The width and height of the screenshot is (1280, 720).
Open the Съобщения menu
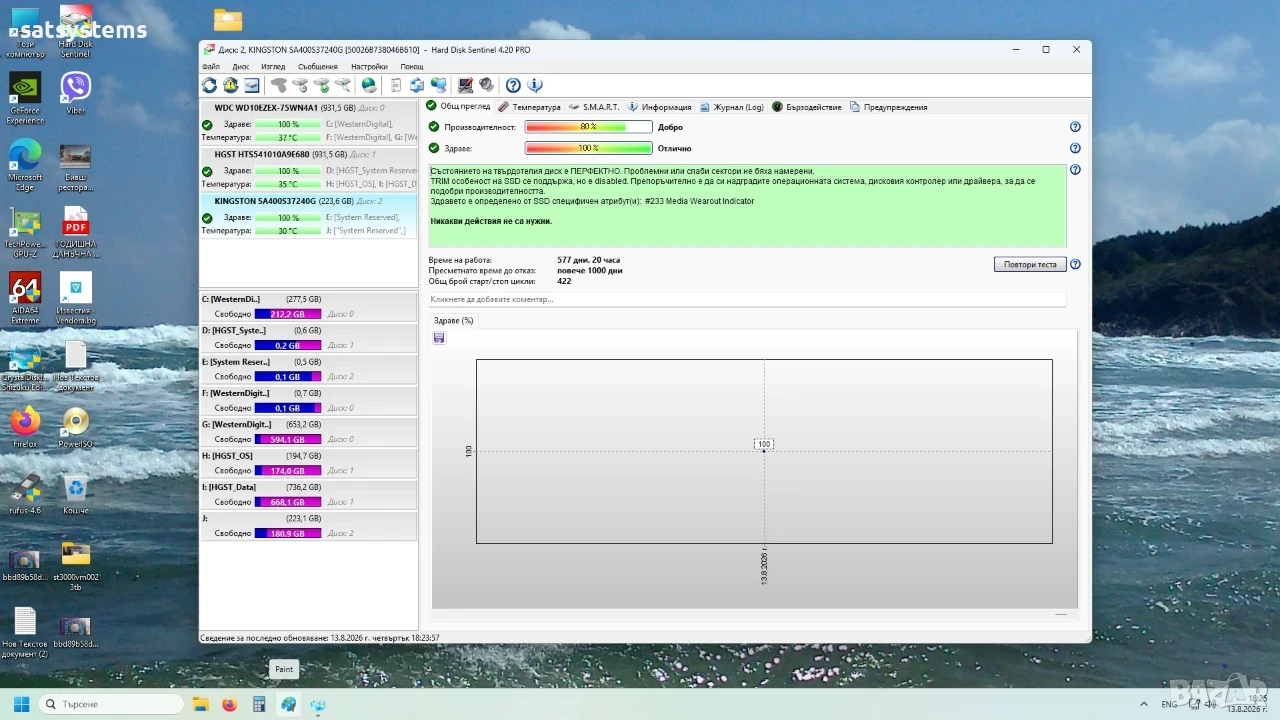318,67
